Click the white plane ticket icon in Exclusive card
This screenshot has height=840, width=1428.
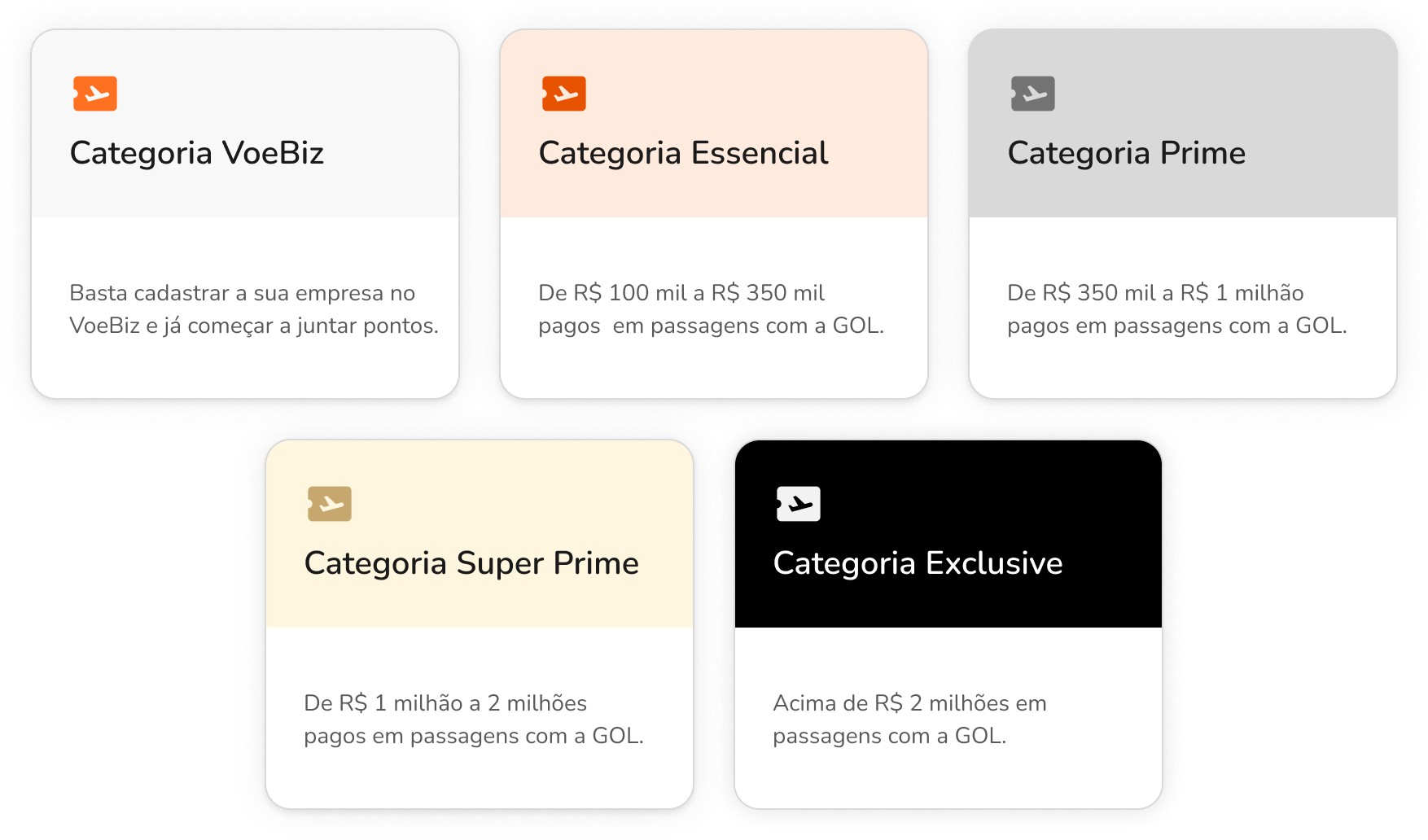pyautogui.click(x=799, y=504)
